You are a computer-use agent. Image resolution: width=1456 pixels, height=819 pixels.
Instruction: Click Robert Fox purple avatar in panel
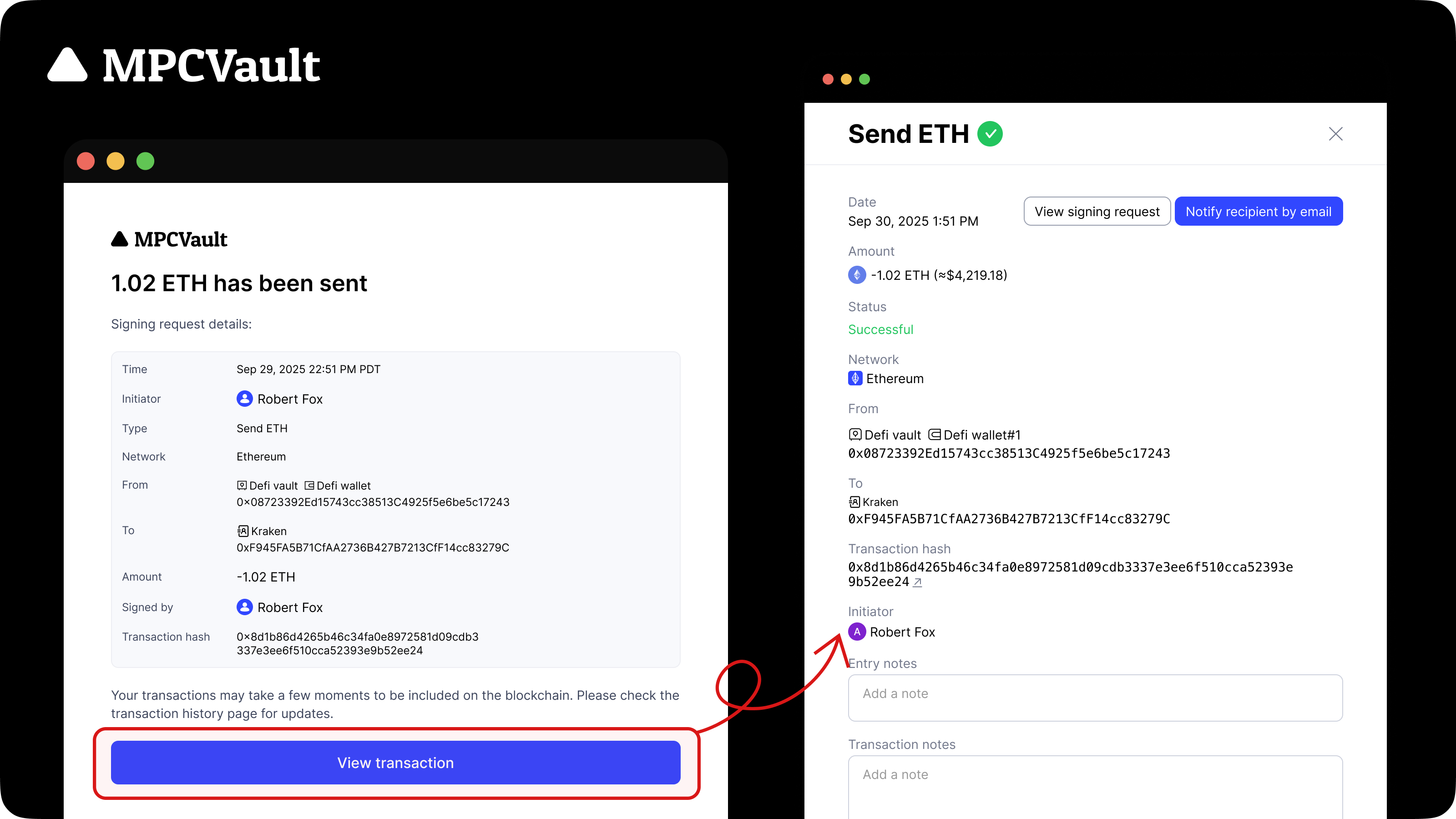click(x=857, y=632)
